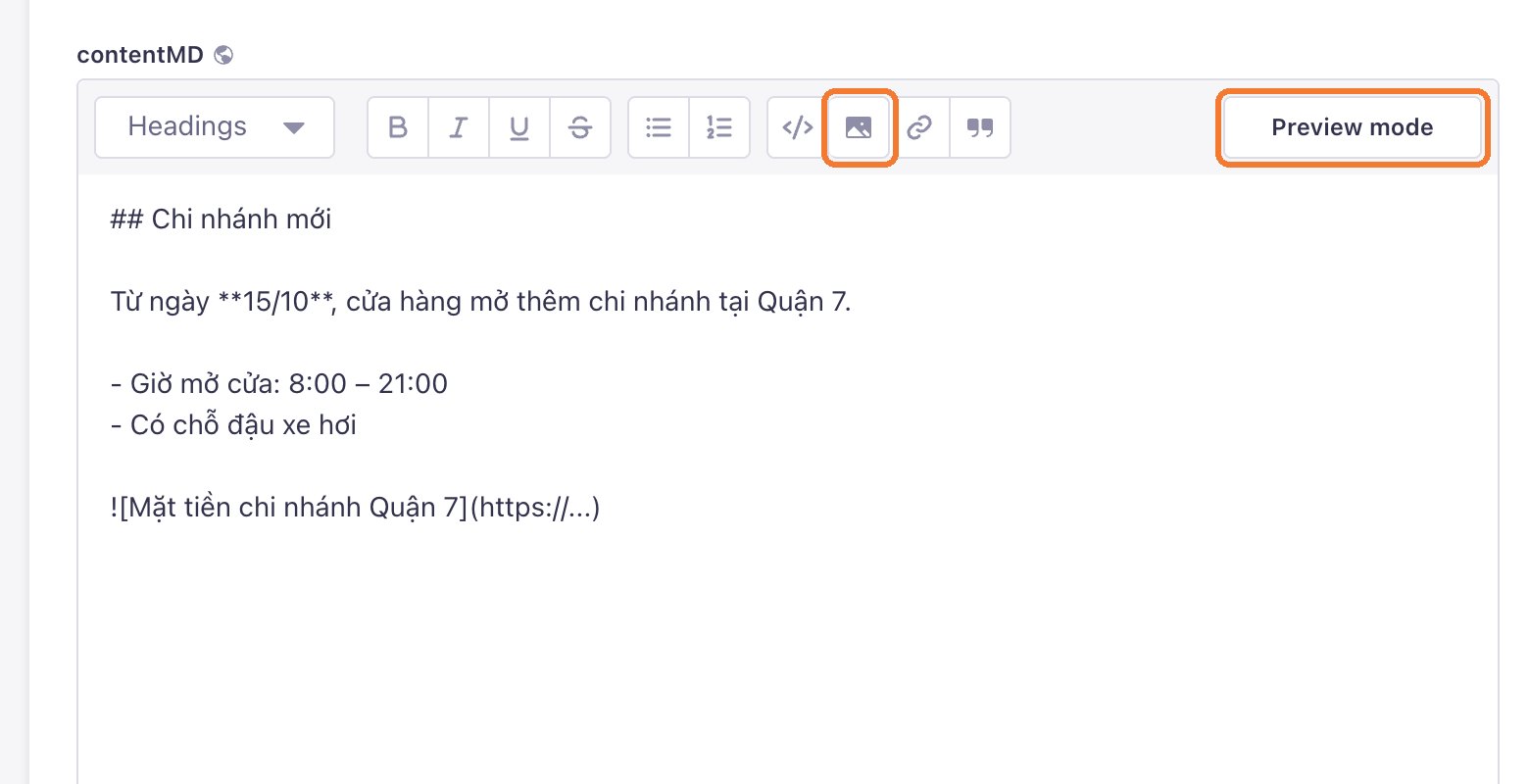Insert a blockquote with the quote icon

click(x=980, y=127)
